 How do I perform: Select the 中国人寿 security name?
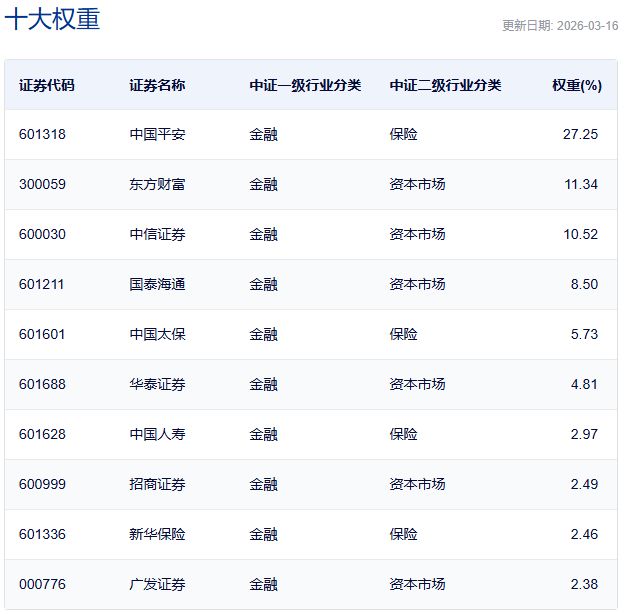click(x=157, y=434)
